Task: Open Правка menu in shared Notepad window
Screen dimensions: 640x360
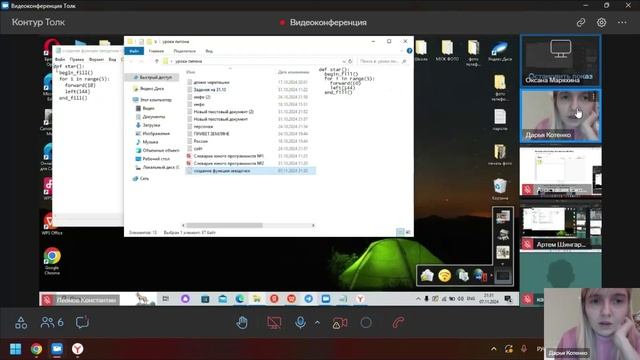Action: click(76, 60)
